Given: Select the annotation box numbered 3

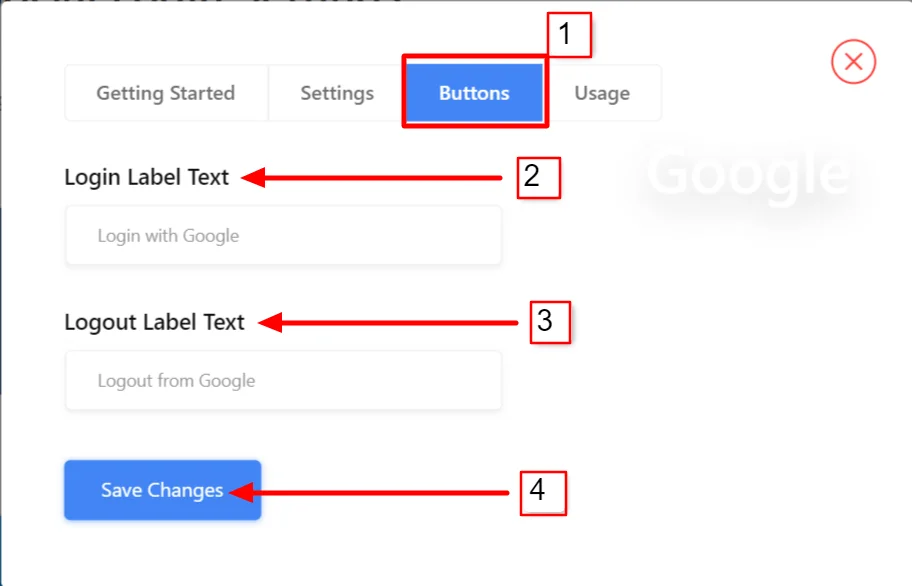Looking at the screenshot, I should 549,322.
